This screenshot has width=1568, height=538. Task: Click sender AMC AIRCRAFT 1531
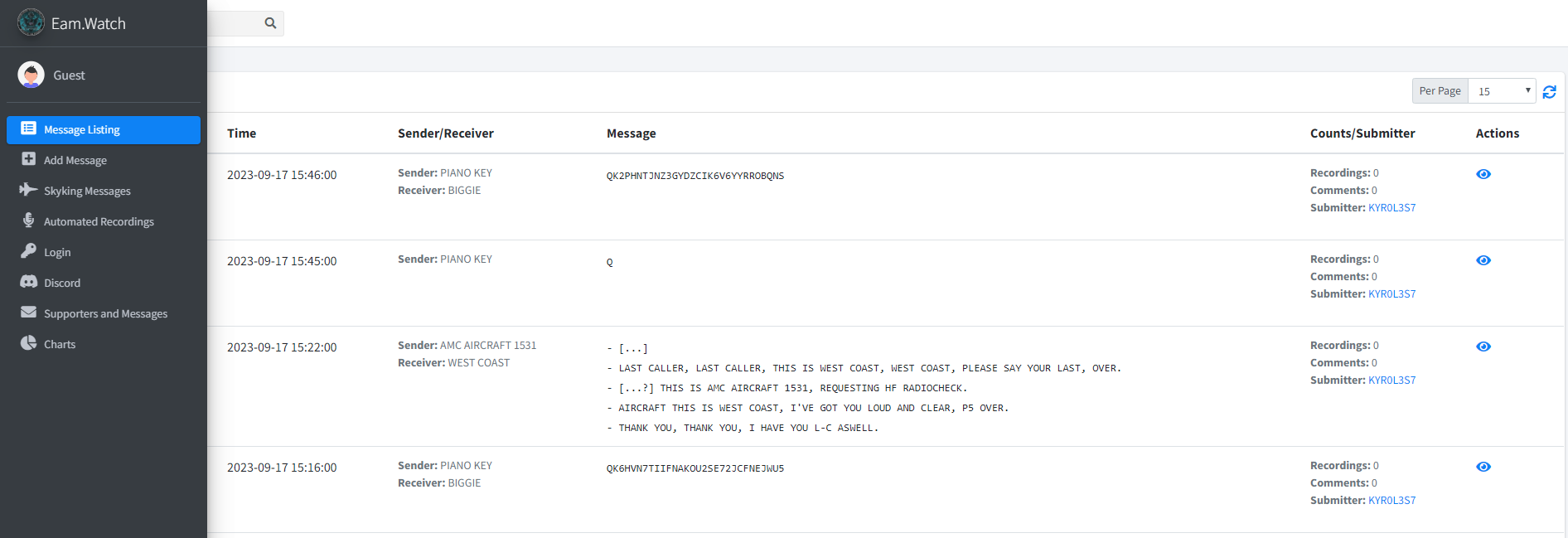(x=488, y=346)
